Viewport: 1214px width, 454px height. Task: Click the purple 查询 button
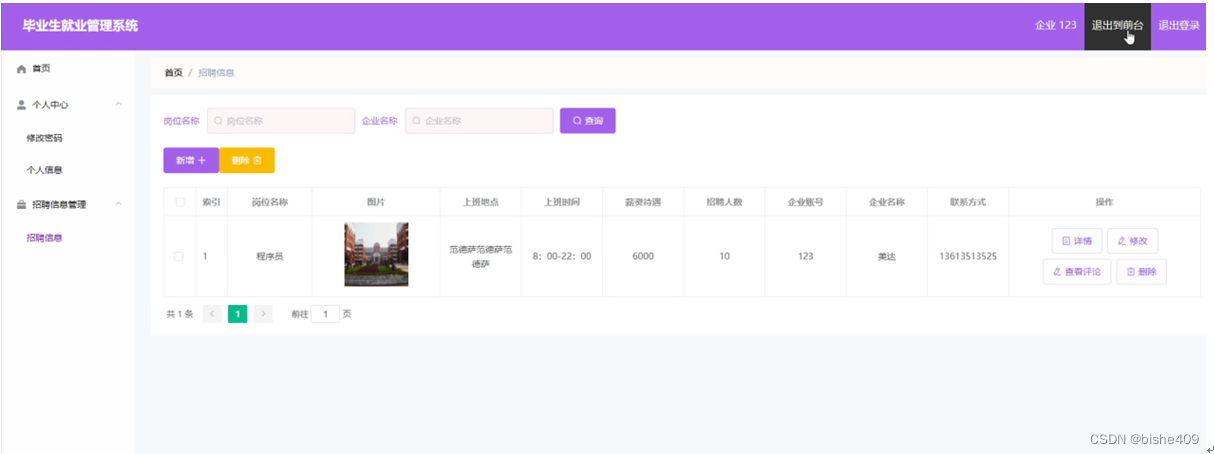click(587, 121)
